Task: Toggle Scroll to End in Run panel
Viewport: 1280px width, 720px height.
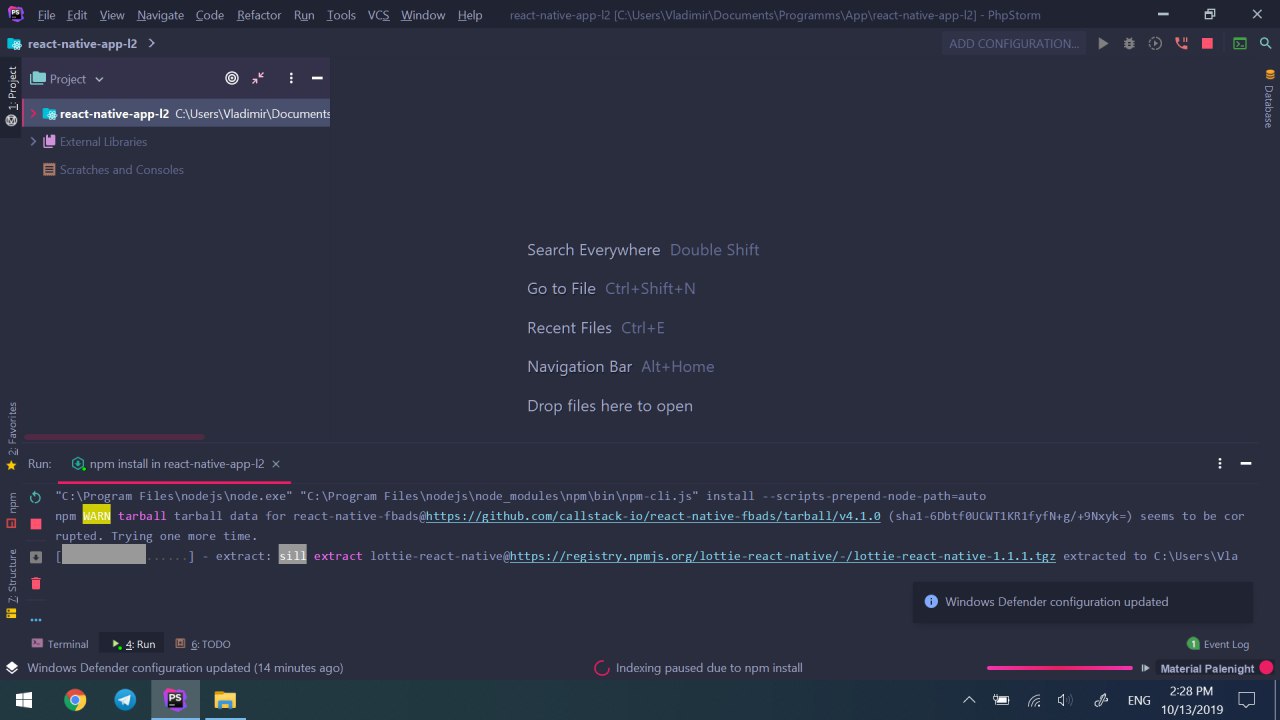Action: [x=36, y=557]
